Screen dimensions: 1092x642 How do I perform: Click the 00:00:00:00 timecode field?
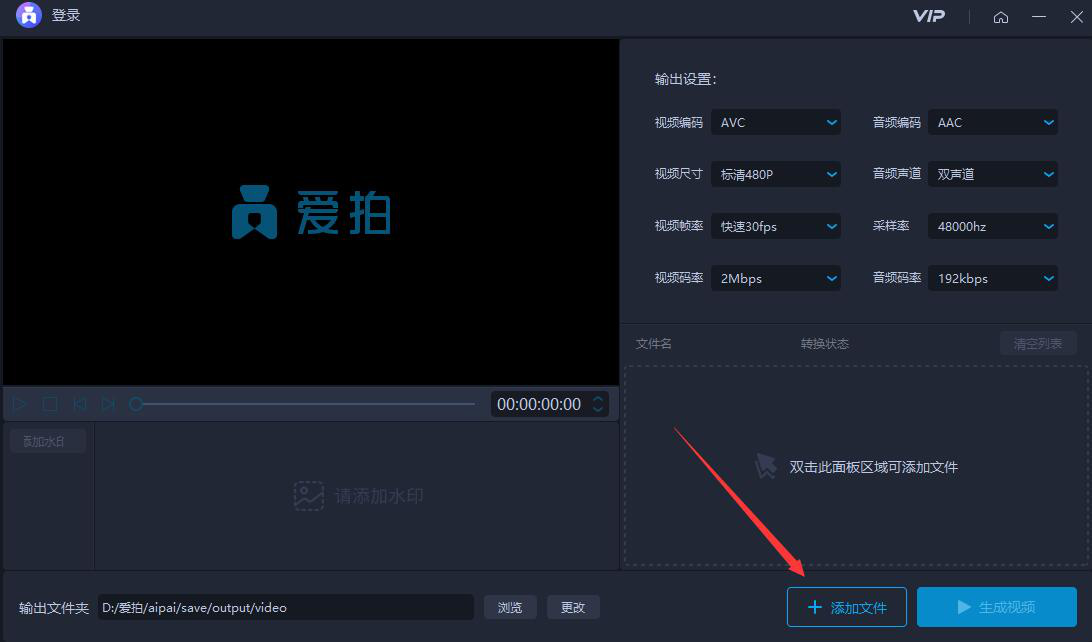pos(539,404)
